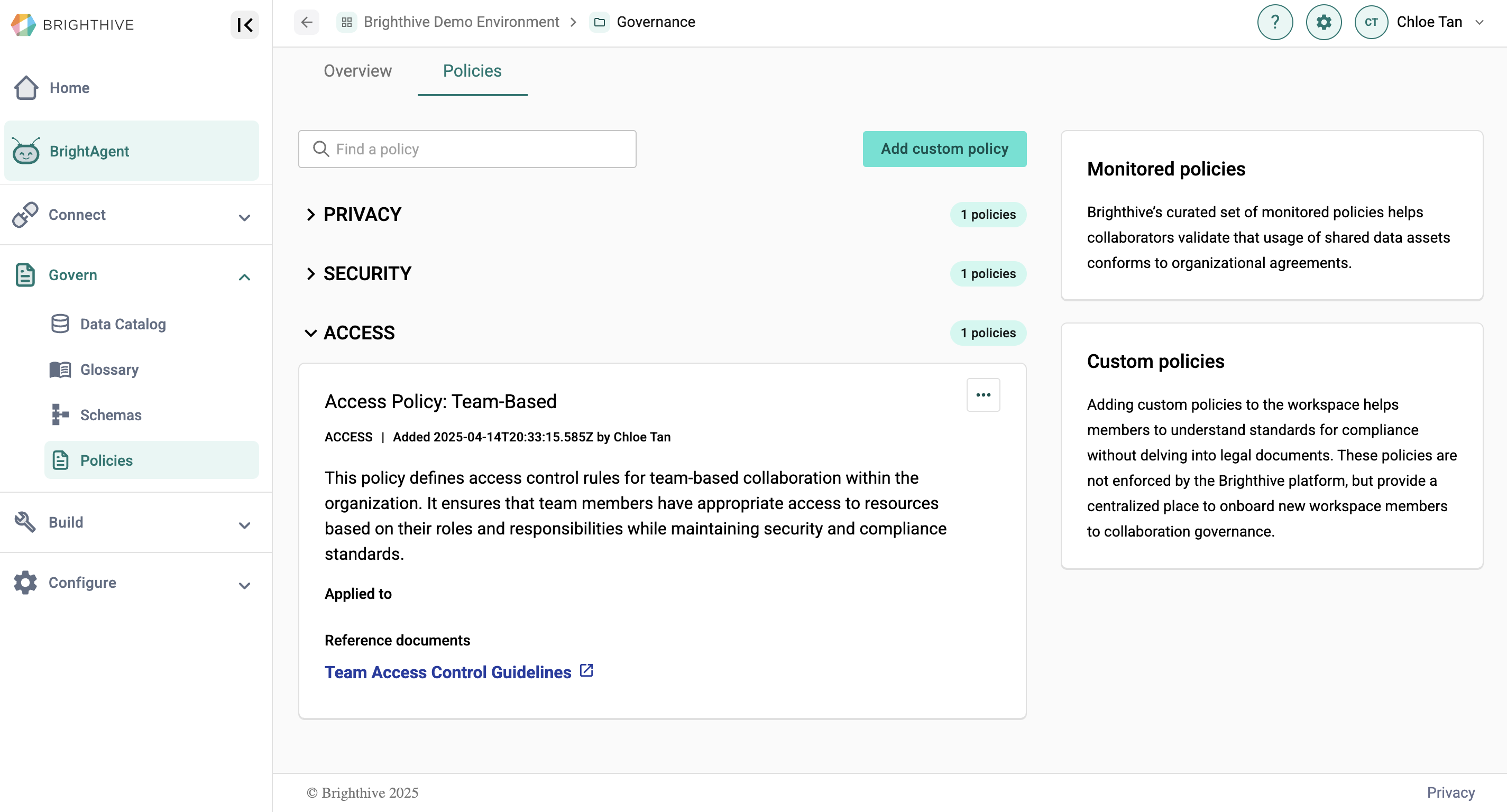1507x812 pixels.
Task: Click the Glossary book icon
Action: click(x=60, y=370)
